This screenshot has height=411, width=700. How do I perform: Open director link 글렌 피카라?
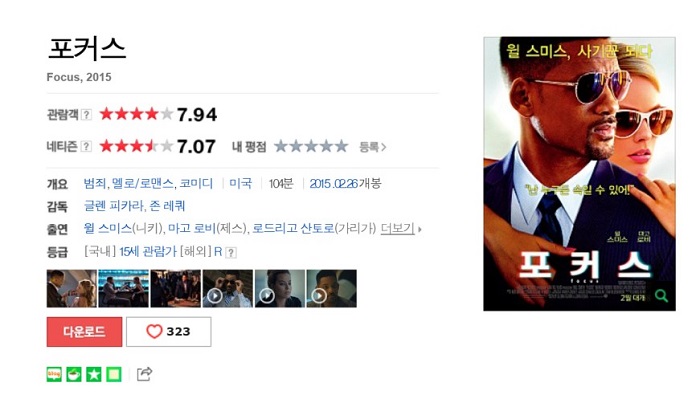pyautogui.click(x=113, y=206)
